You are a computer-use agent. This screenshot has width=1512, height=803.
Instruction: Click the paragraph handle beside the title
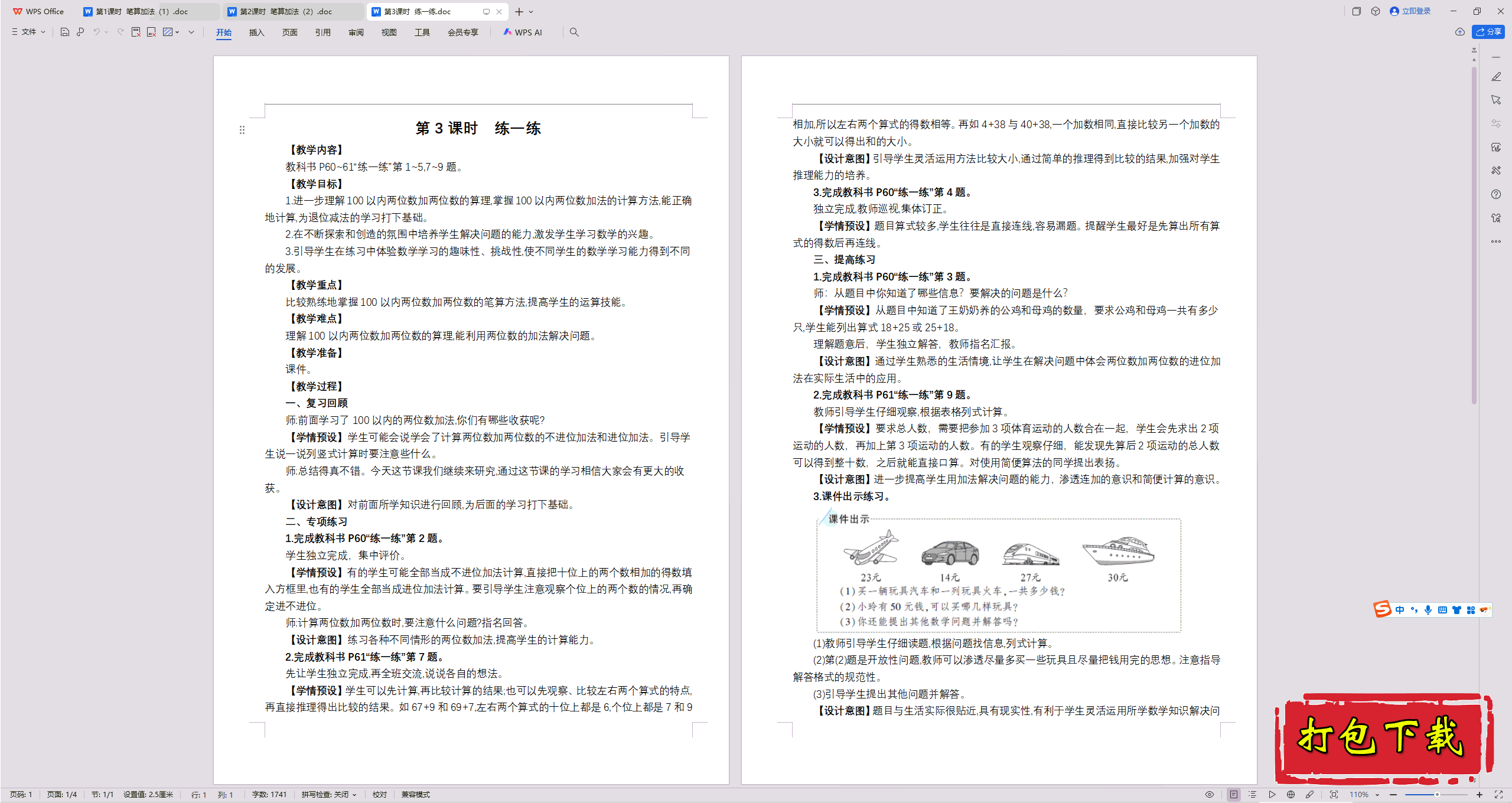tap(242, 130)
